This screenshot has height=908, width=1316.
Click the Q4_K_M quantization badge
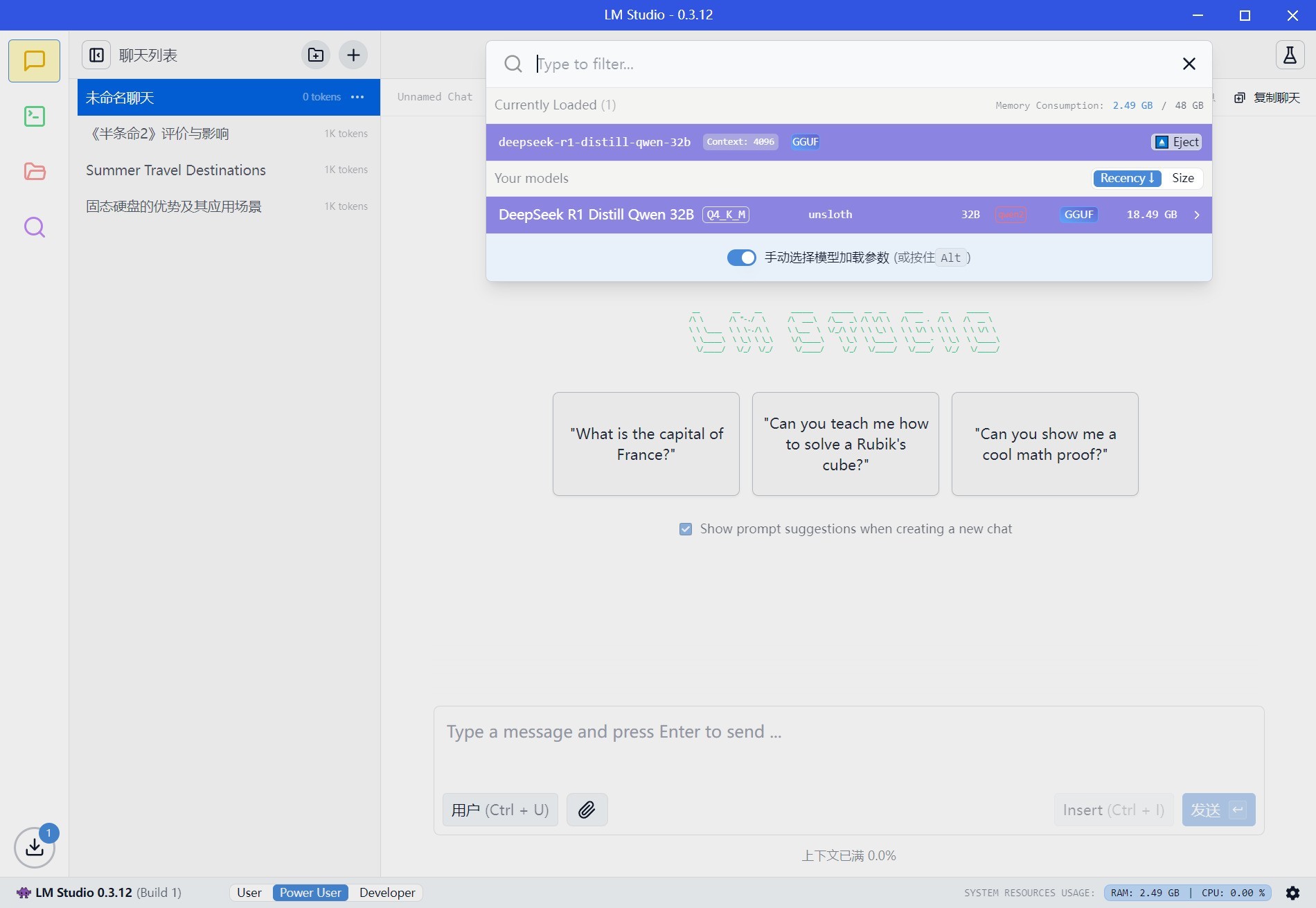tap(726, 215)
